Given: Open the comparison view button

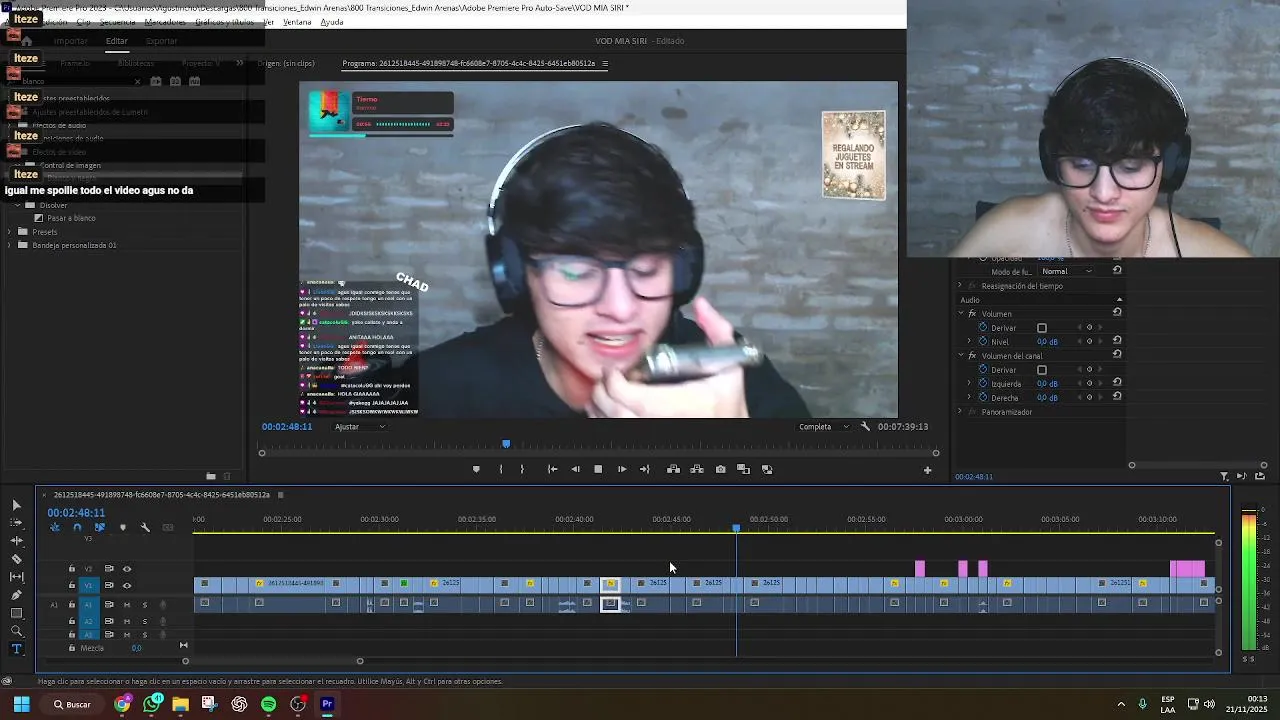Looking at the screenshot, I should [743, 469].
